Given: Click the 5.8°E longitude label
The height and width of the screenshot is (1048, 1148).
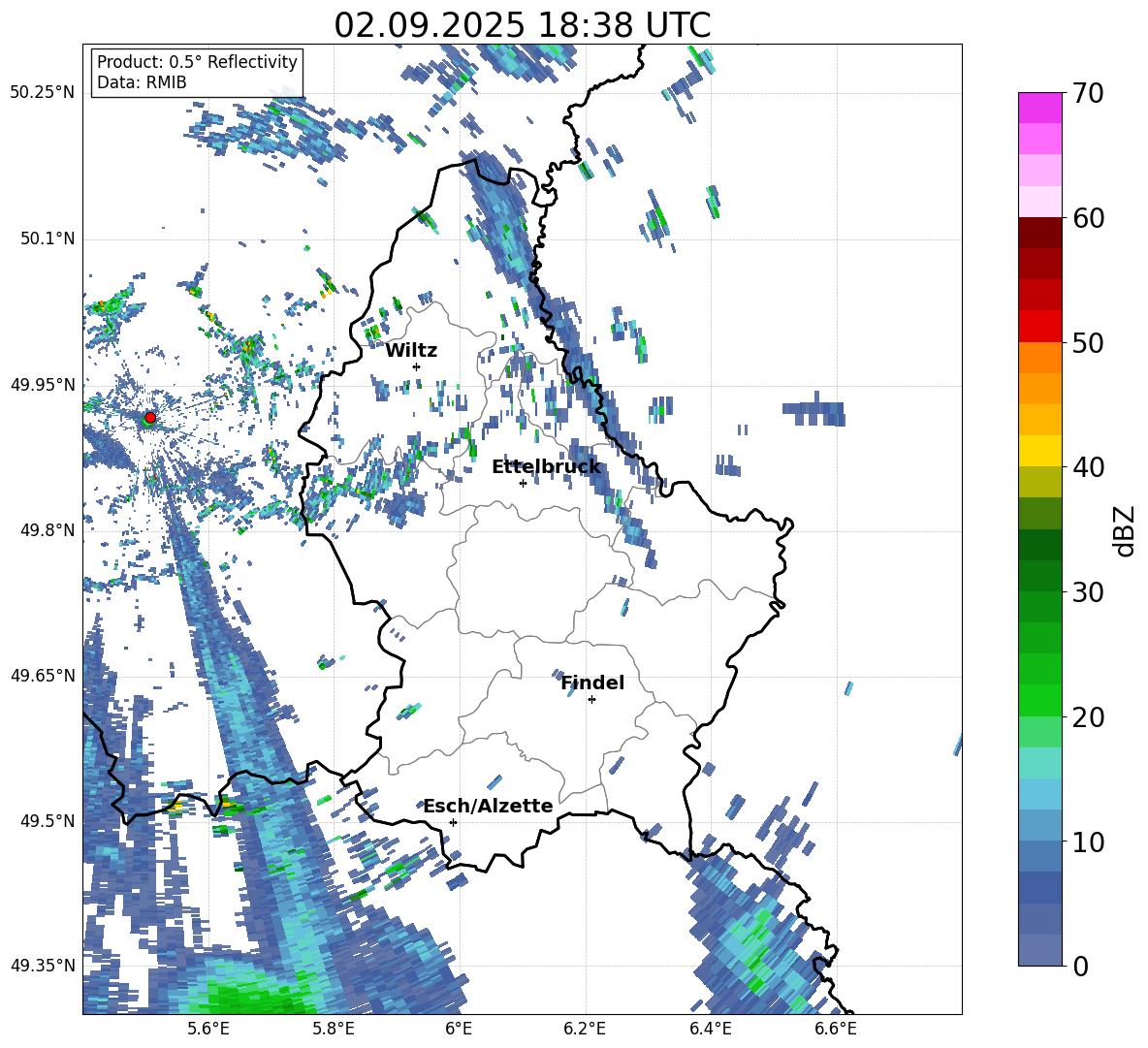Looking at the screenshot, I should click(334, 1029).
